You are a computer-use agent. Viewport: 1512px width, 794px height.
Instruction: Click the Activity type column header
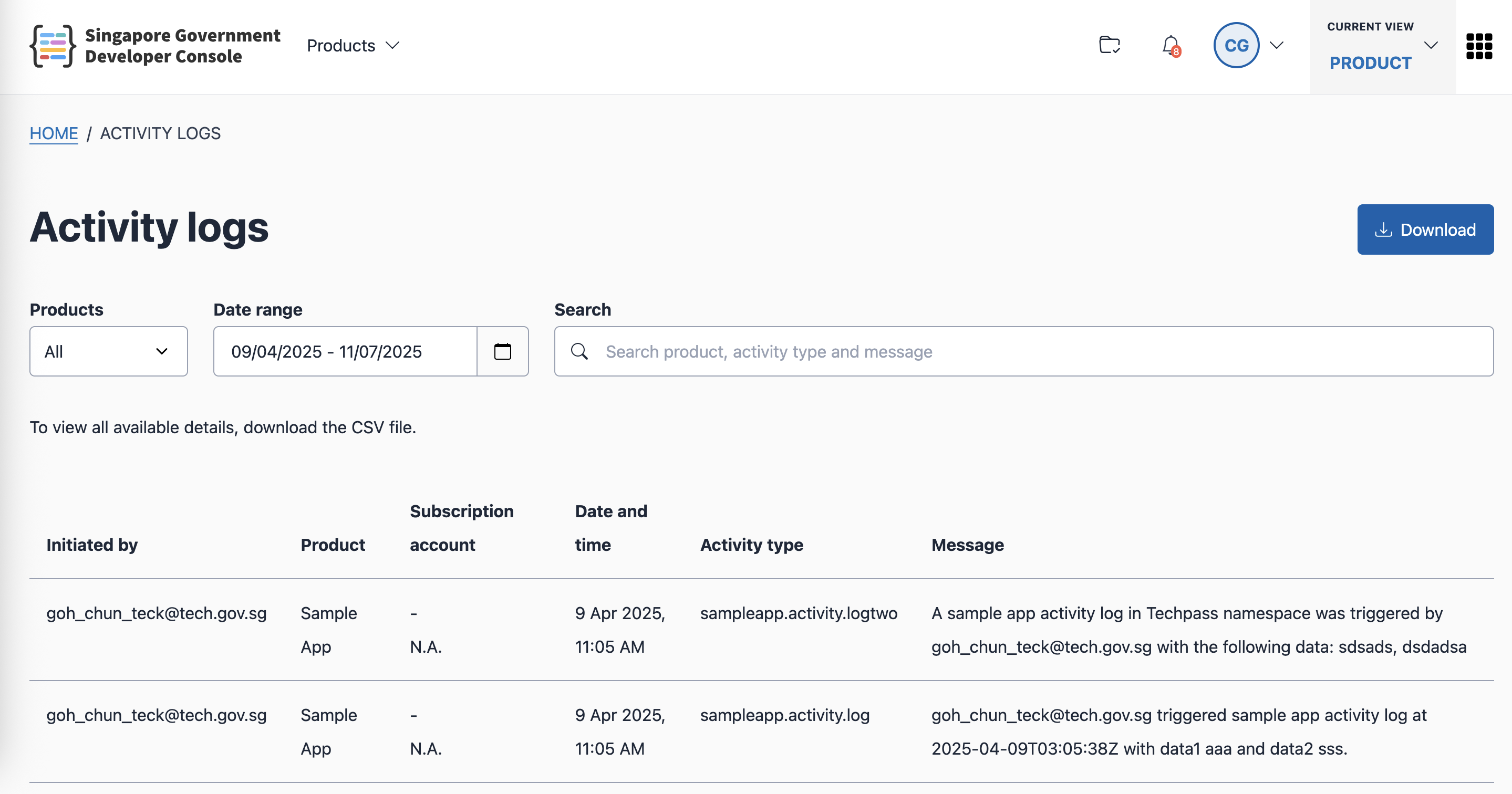tap(751, 545)
